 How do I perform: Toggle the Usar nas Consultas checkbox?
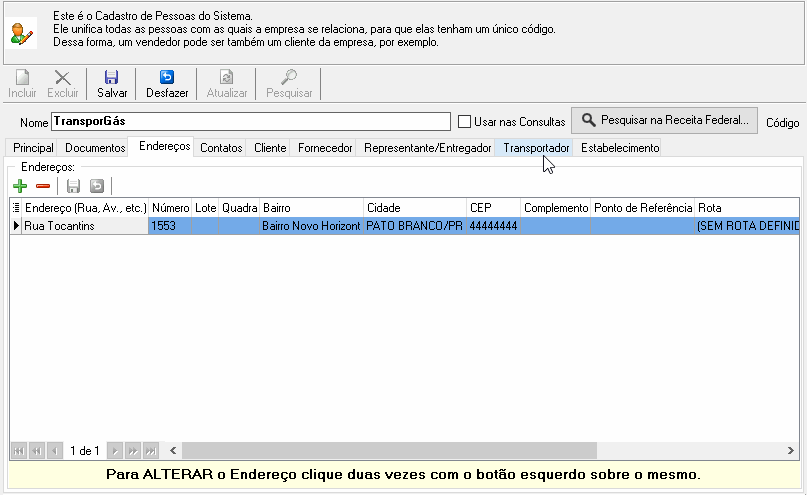[x=464, y=122]
